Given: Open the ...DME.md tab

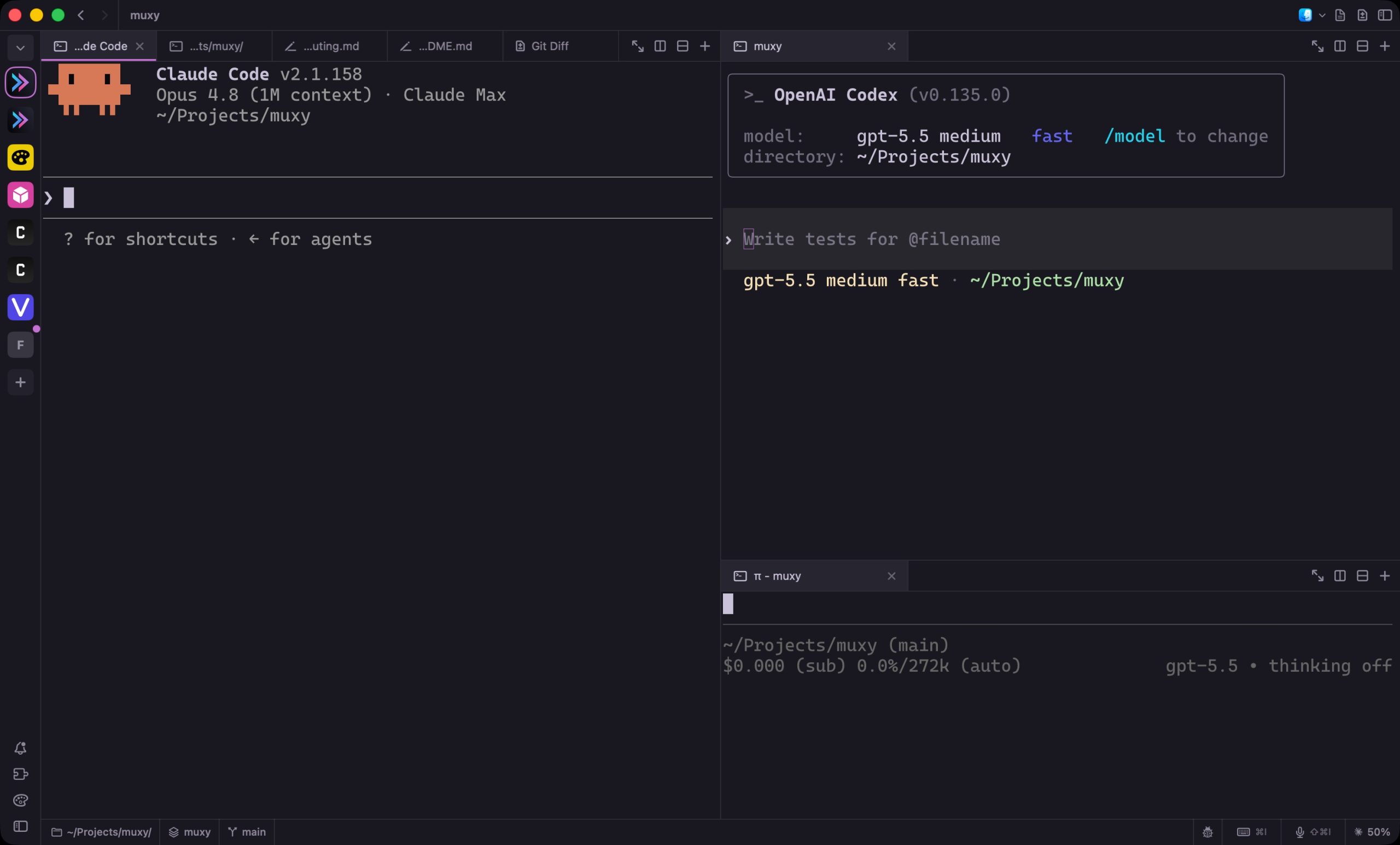Looking at the screenshot, I should coord(445,46).
